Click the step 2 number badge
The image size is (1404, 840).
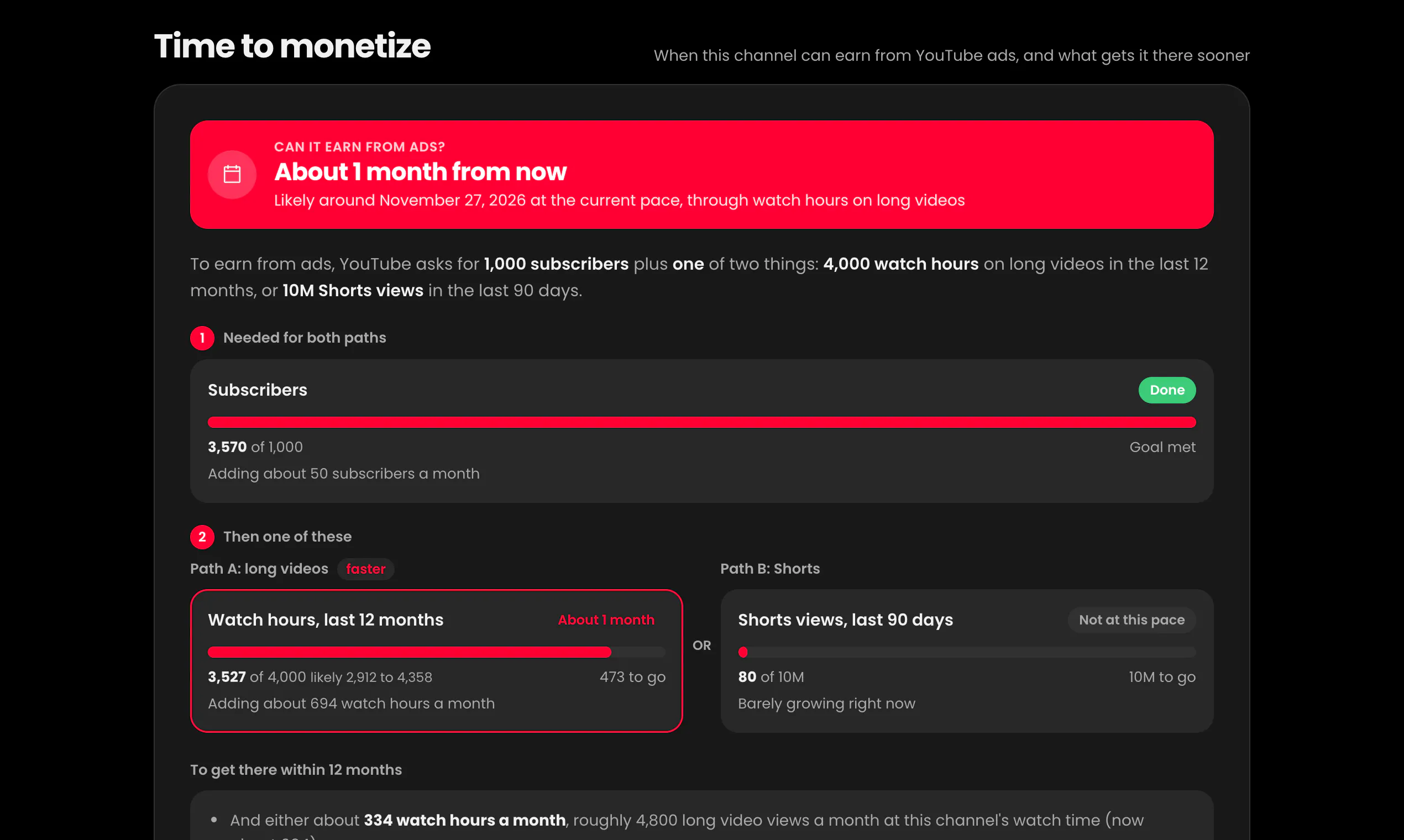pos(202,537)
